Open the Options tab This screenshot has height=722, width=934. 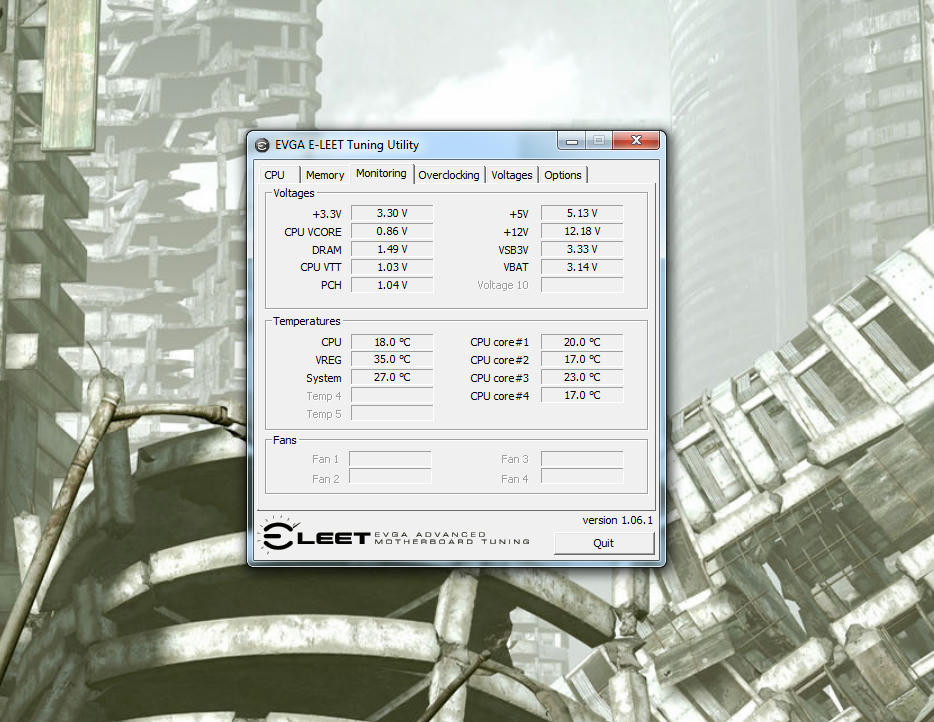pos(563,175)
